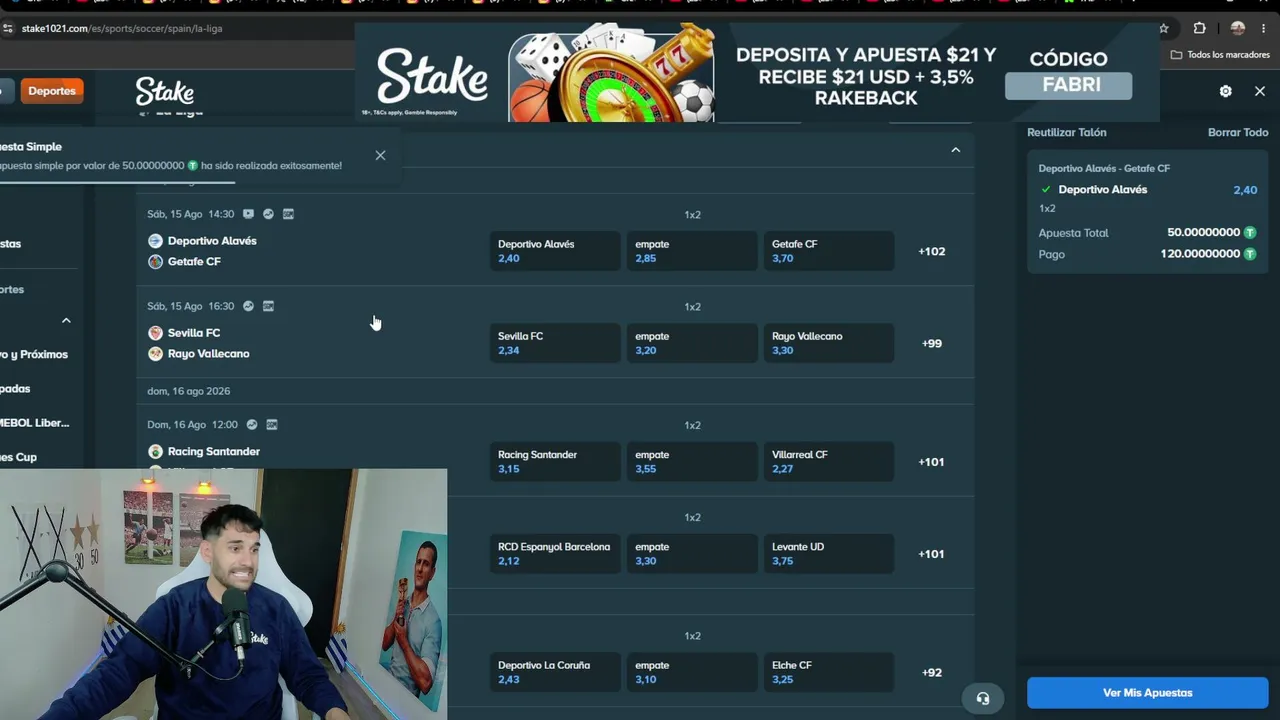Click the FABRI promo code badge
The image size is (1280, 720).
tap(1069, 85)
